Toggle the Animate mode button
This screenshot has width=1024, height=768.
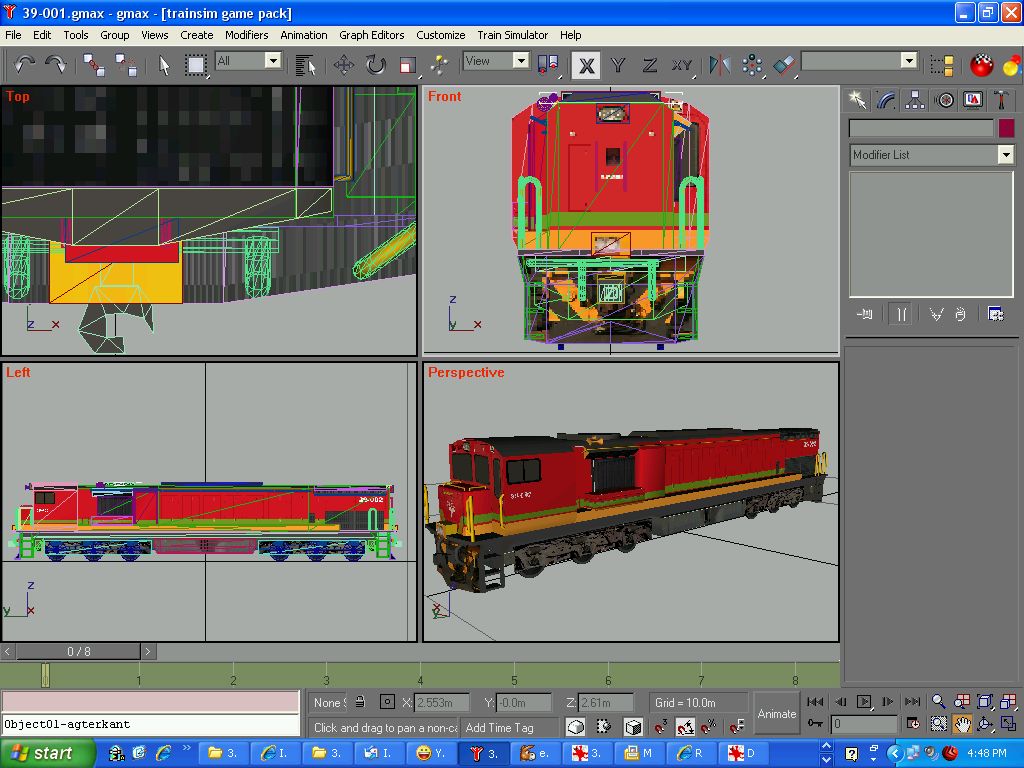pyautogui.click(x=776, y=713)
